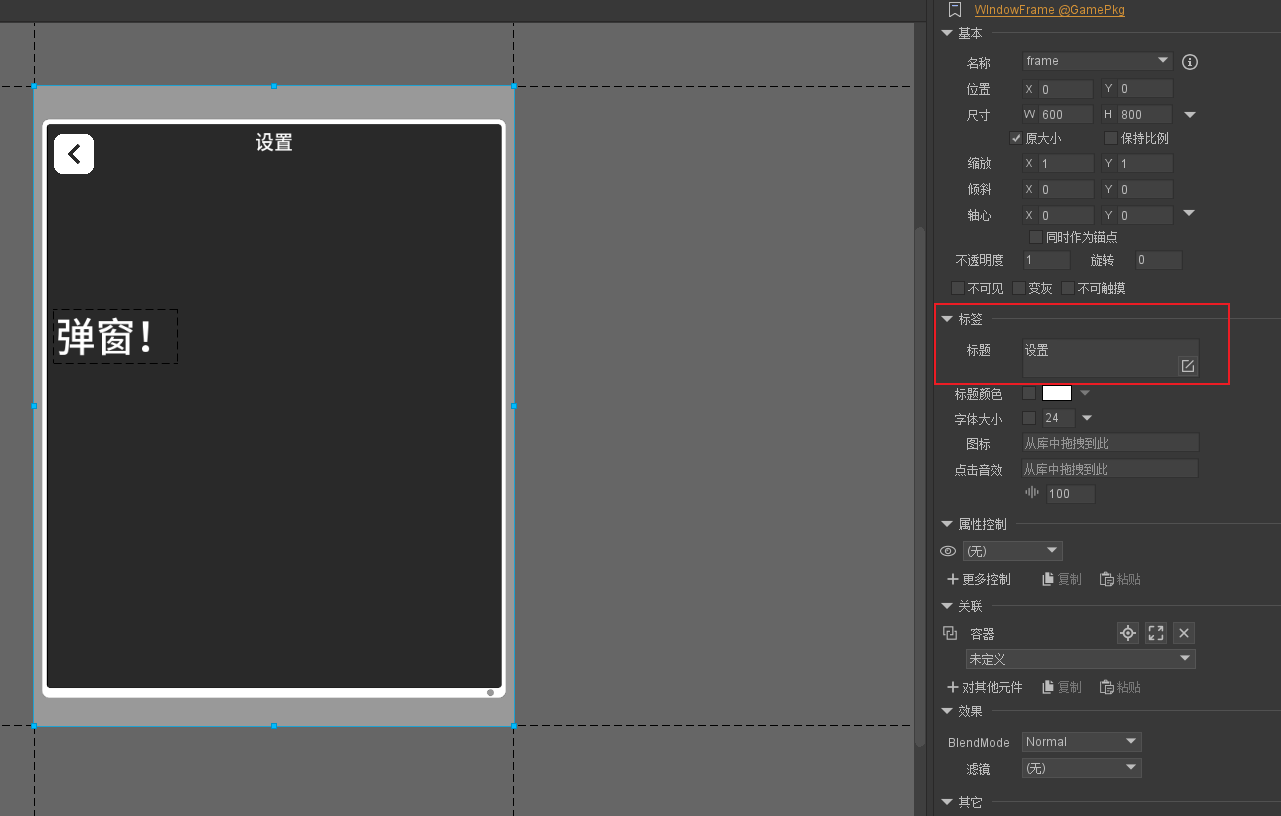Image resolution: width=1281 pixels, height=816 pixels.
Task: Toggle the 原大小 checkbox
Action: 1017,138
